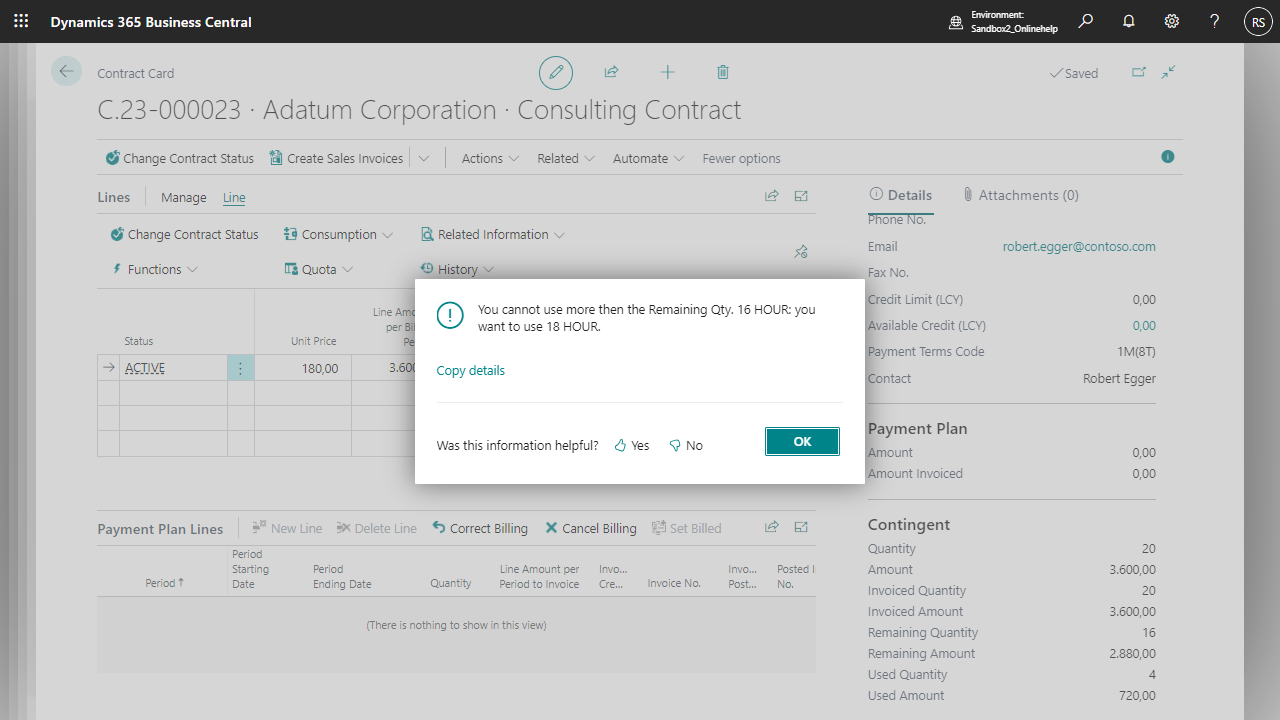Open the settings gear
Screen dimensions: 1280x720
click(x=1172, y=21)
